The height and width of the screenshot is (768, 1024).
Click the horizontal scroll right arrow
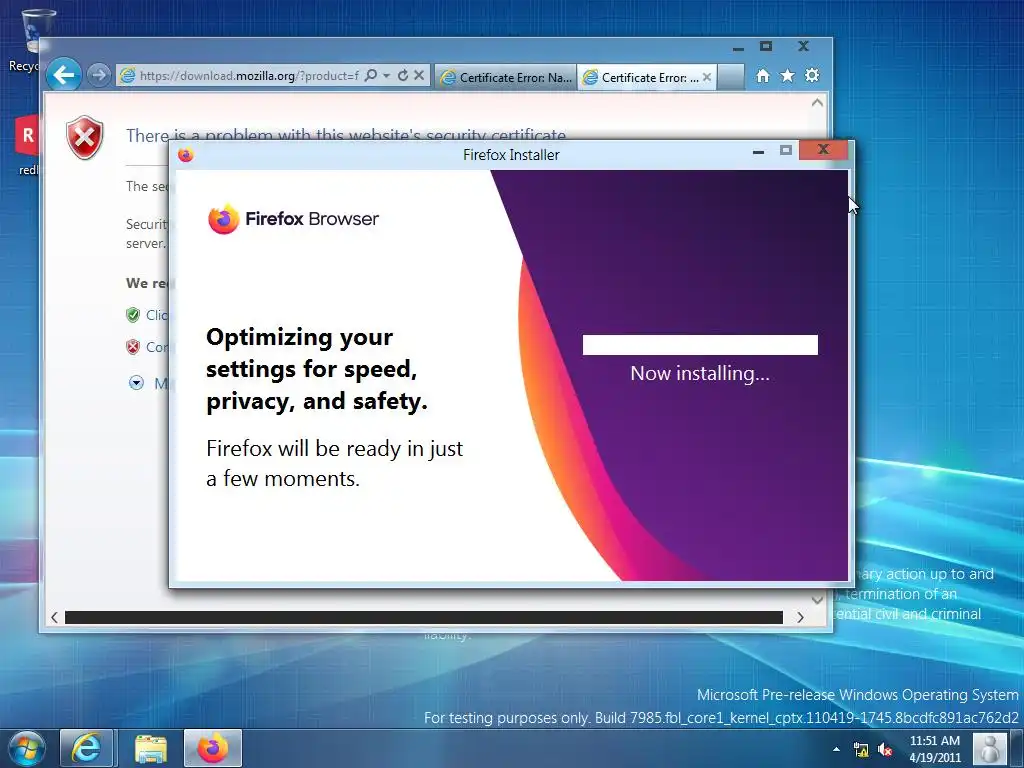click(801, 617)
